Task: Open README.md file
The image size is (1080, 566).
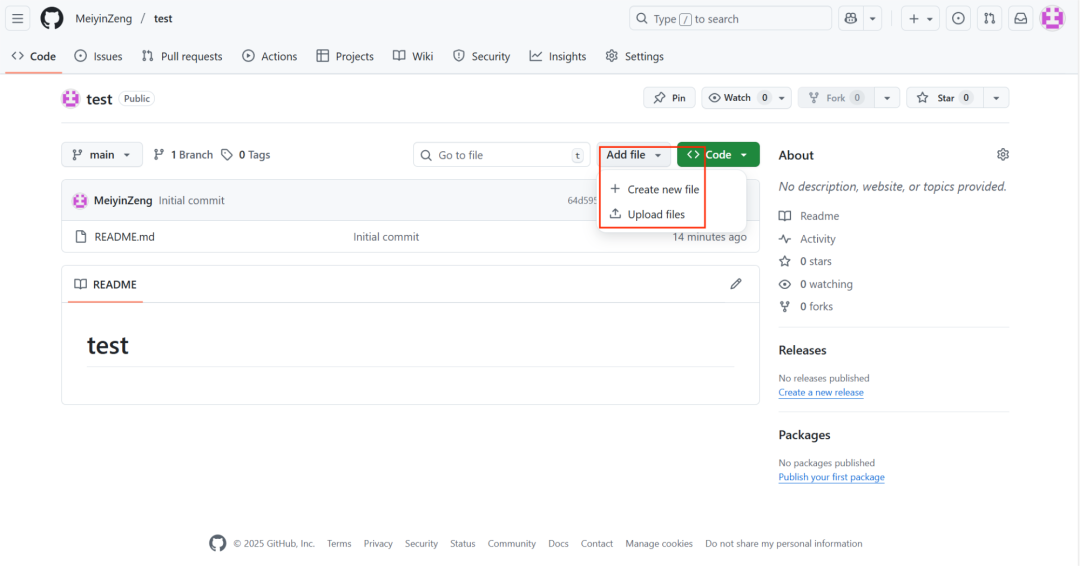Action: [125, 237]
